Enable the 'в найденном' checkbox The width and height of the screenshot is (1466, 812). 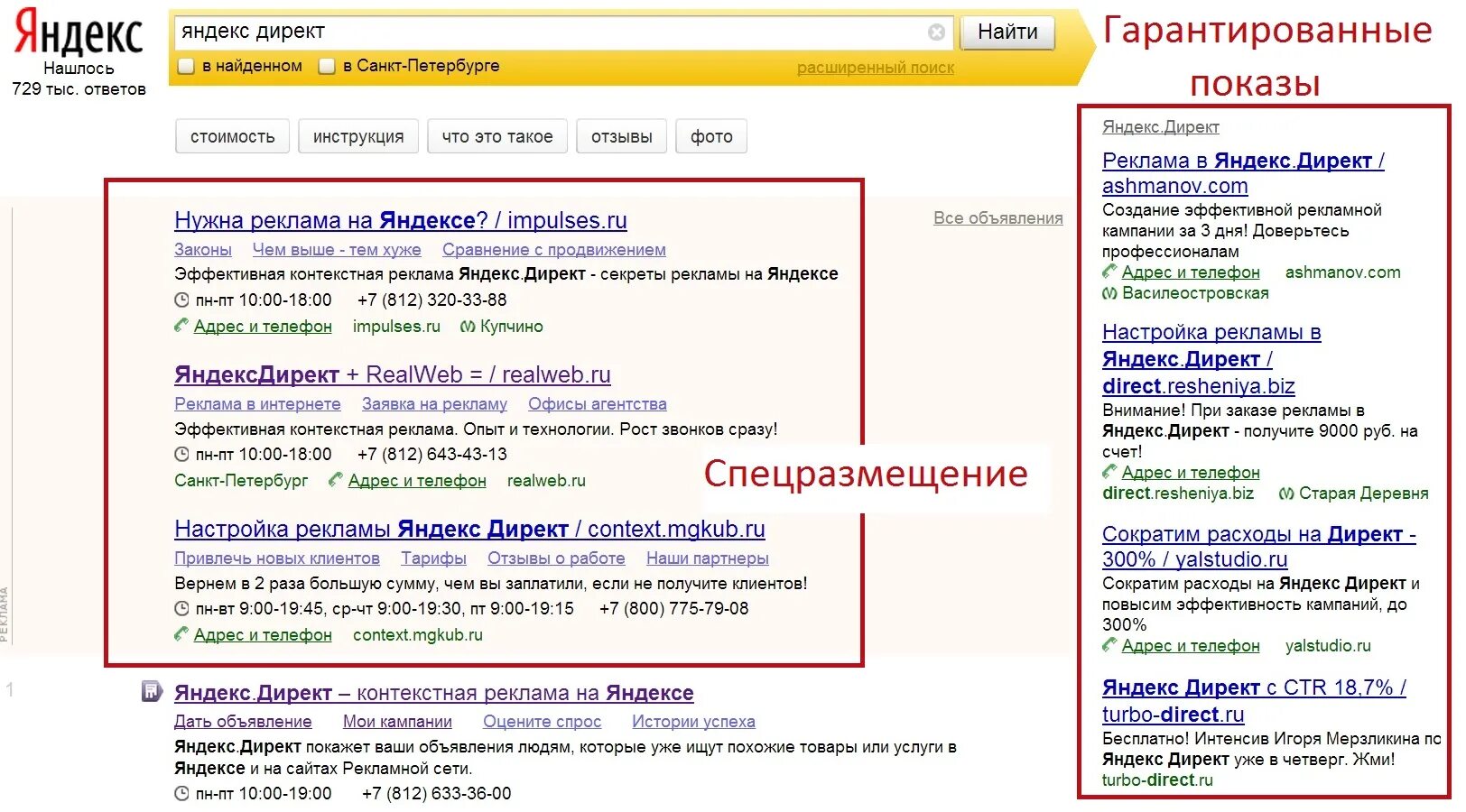point(187,66)
